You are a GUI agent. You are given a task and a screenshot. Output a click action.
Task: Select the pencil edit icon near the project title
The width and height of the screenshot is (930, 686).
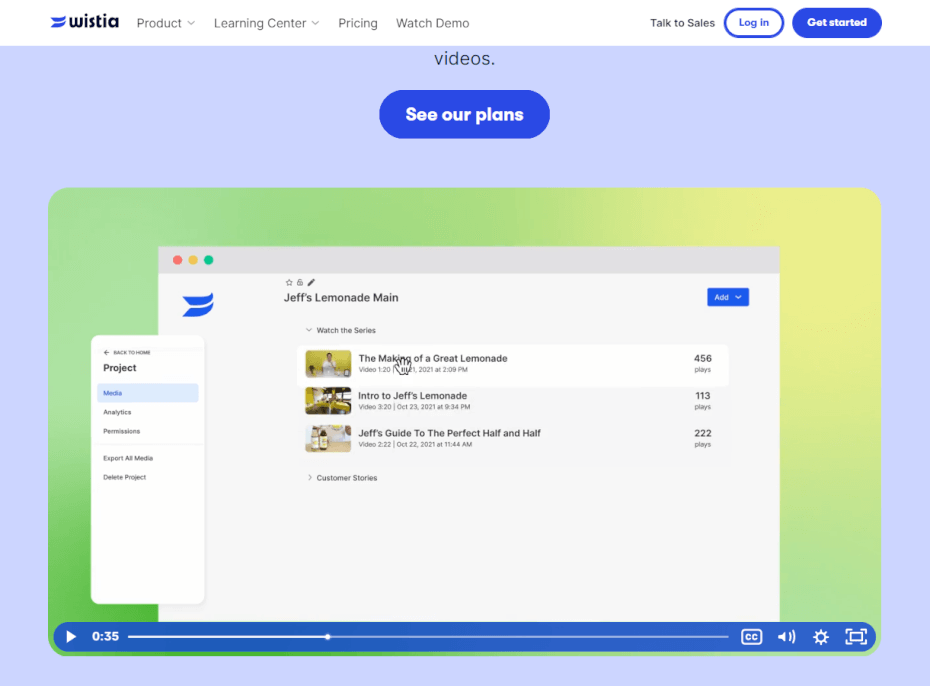pos(311,283)
